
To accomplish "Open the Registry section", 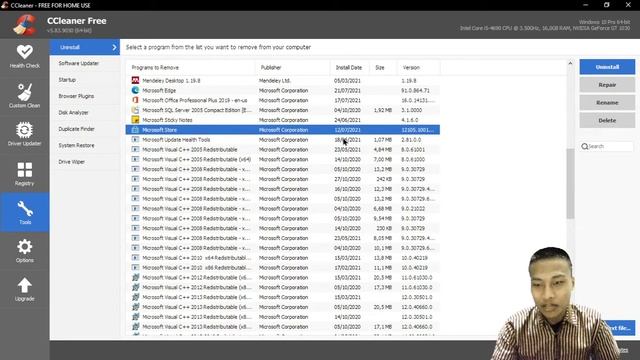I will pos(24,173).
